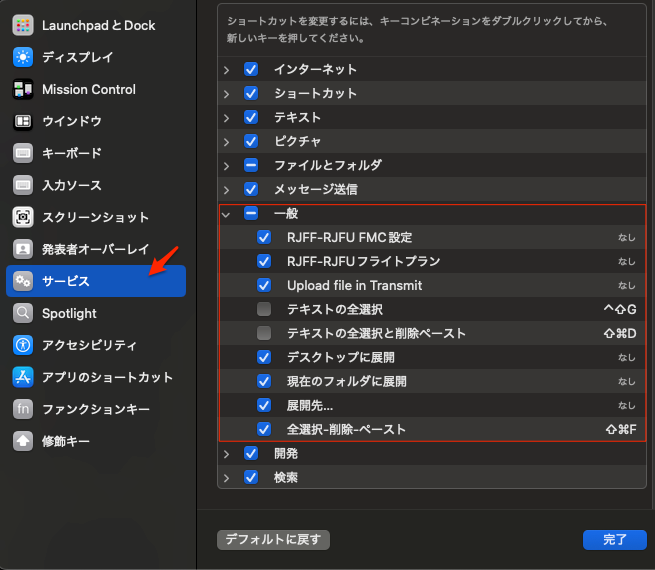The image size is (655, 570).
Task: Open the ディスプレイ settings icon
Action: (23, 57)
